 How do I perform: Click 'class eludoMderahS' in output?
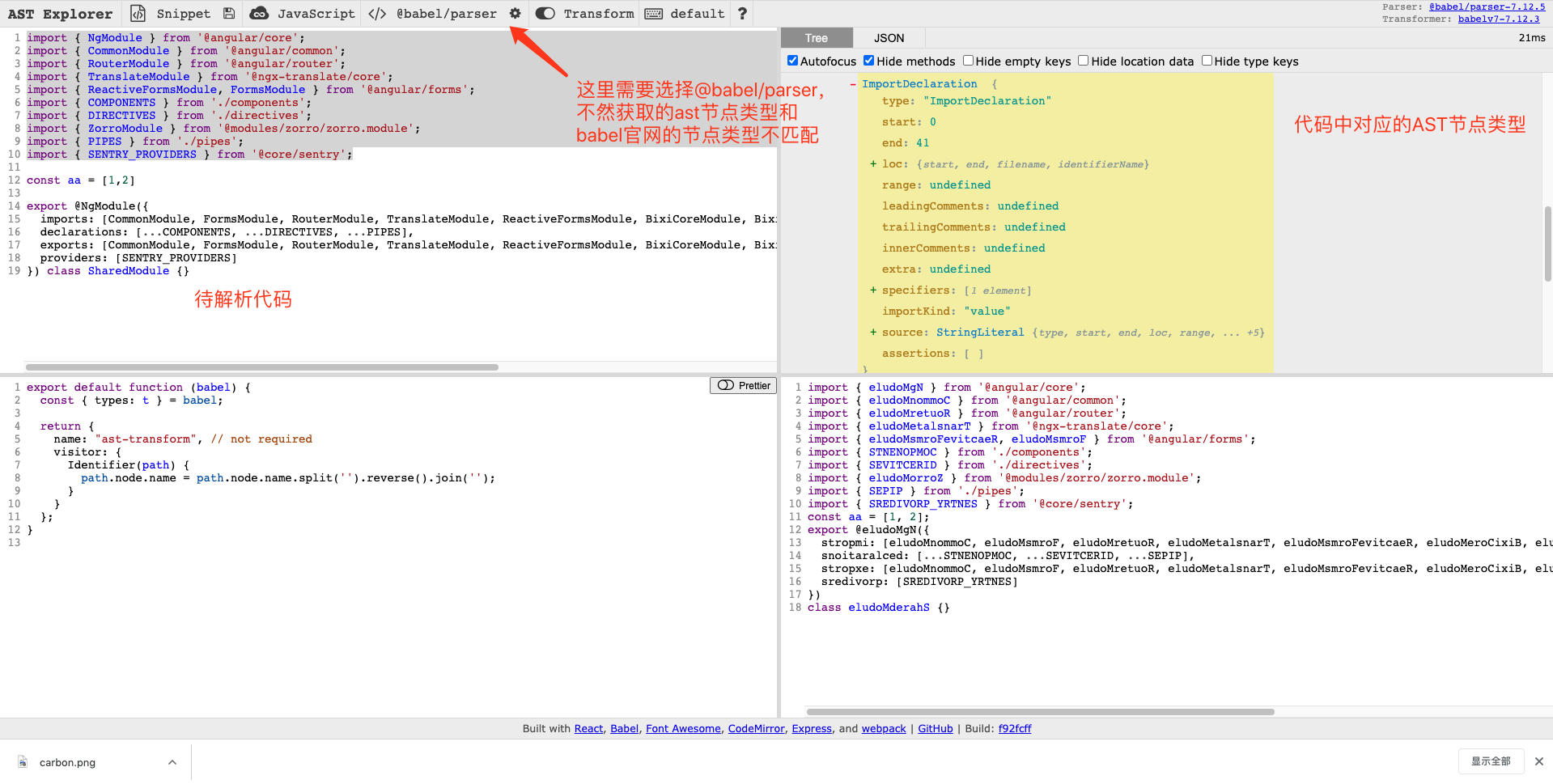click(868, 608)
